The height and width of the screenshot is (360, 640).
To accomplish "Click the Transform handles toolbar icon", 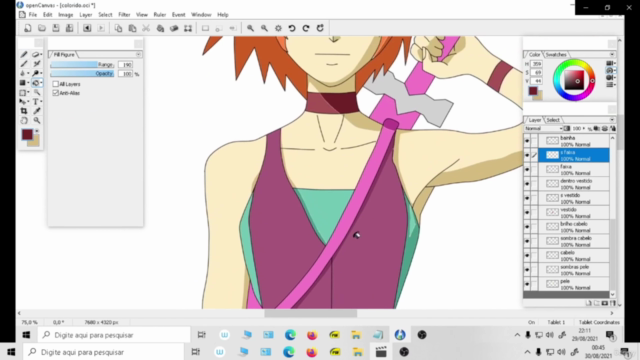I will click(188, 28).
